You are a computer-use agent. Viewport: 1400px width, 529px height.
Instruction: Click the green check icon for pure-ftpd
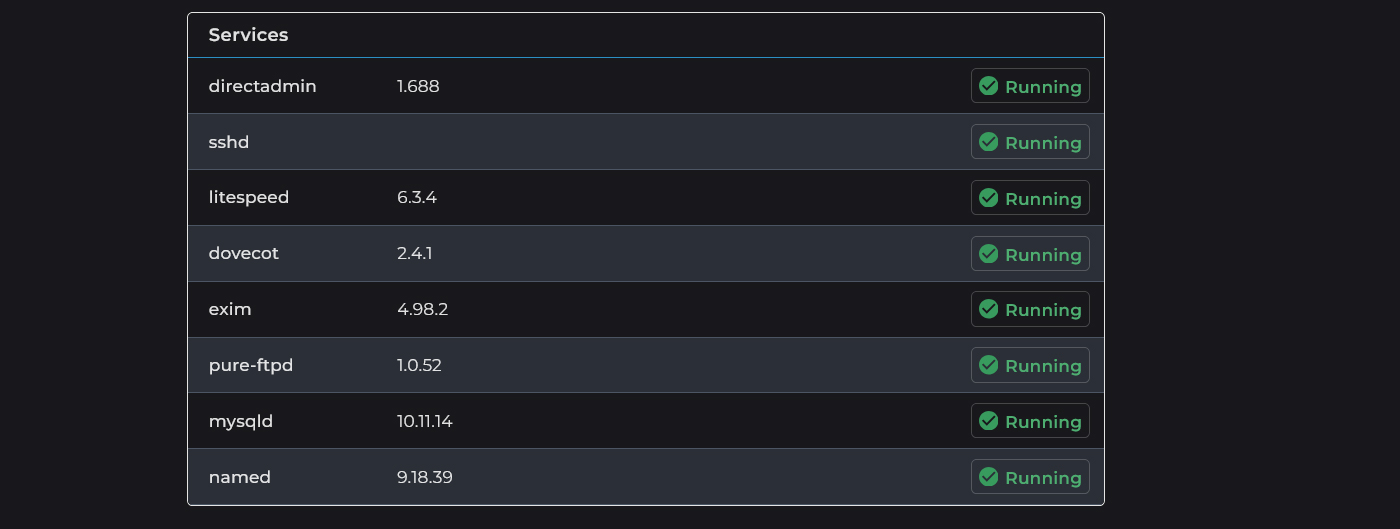click(989, 365)
